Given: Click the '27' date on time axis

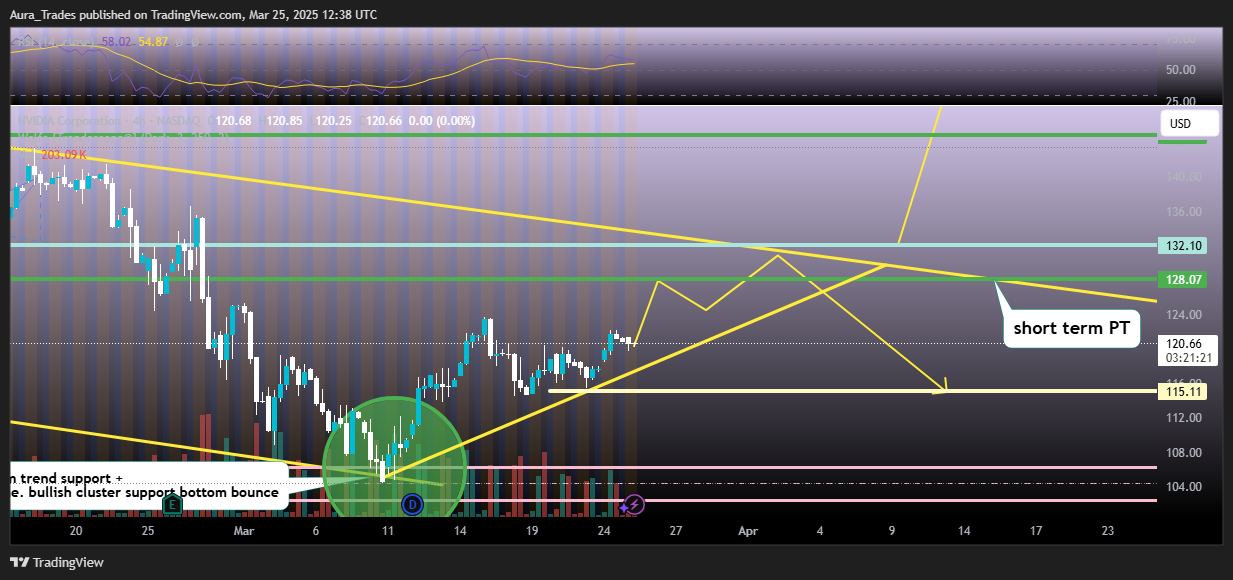Looking at the screenshot, I should coord(677,530).
